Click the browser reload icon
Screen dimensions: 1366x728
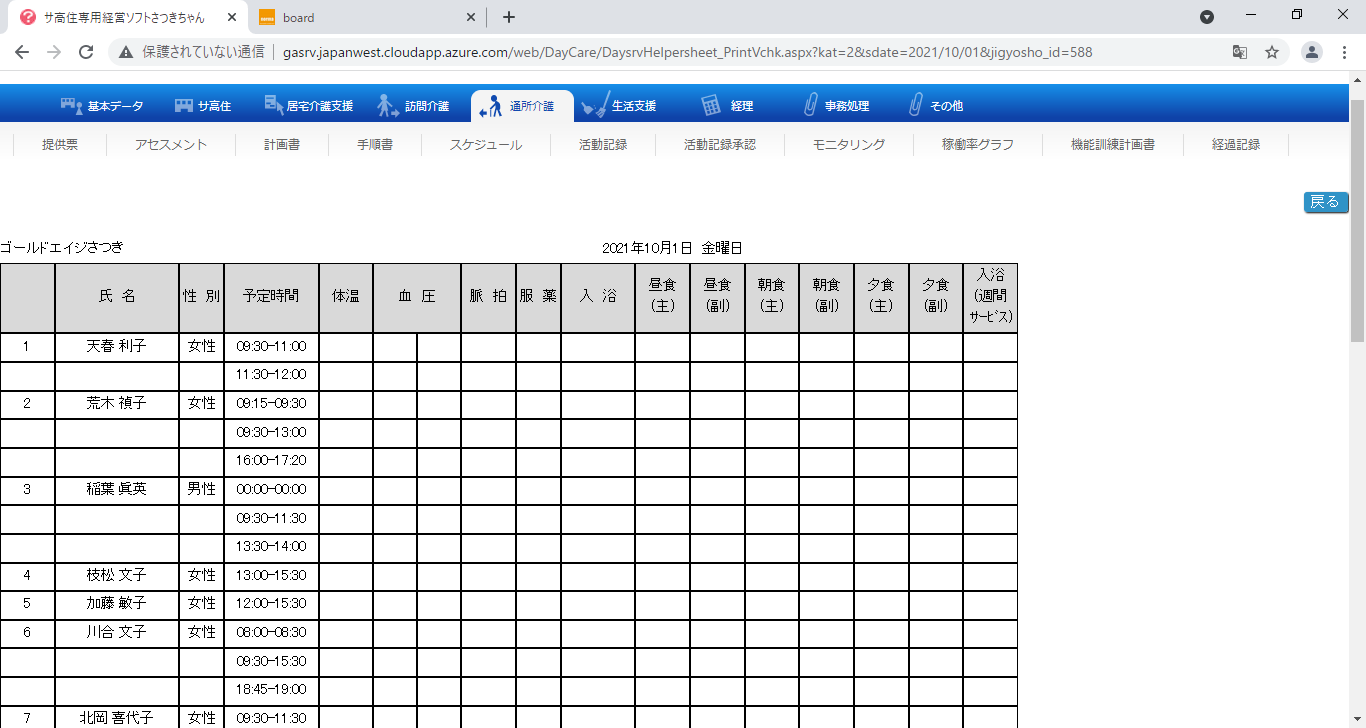point(86,52)
